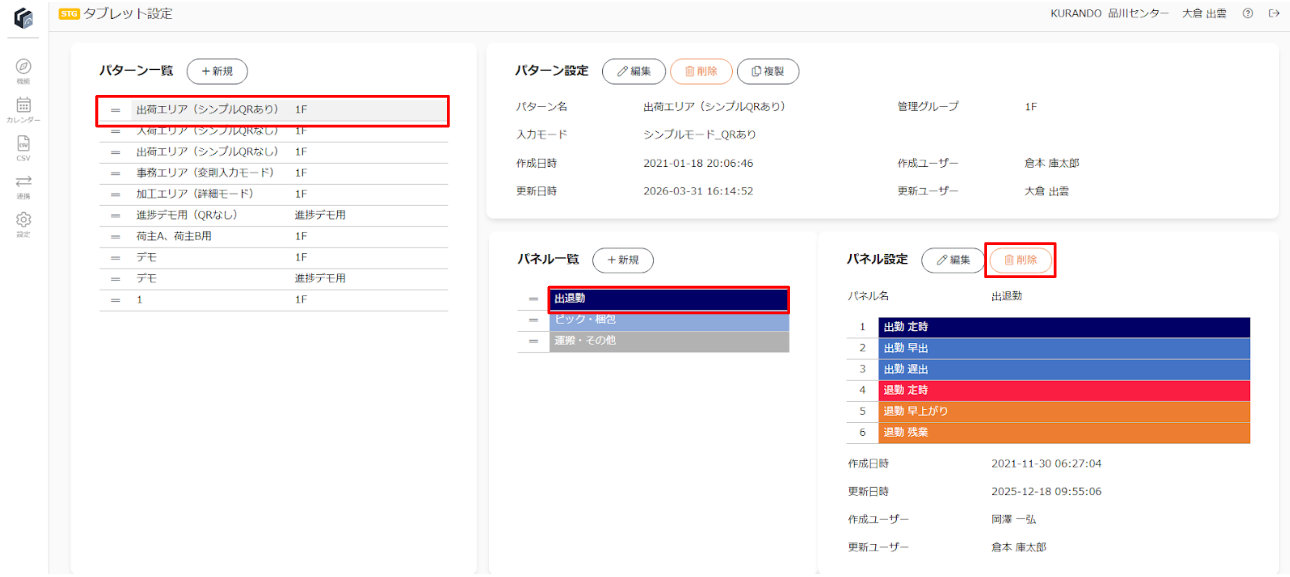Image resolution: width=1290 pixels, height=577 pixels.
Task: Grab the drag handle of pattern named 1
Action: point(115,300)
